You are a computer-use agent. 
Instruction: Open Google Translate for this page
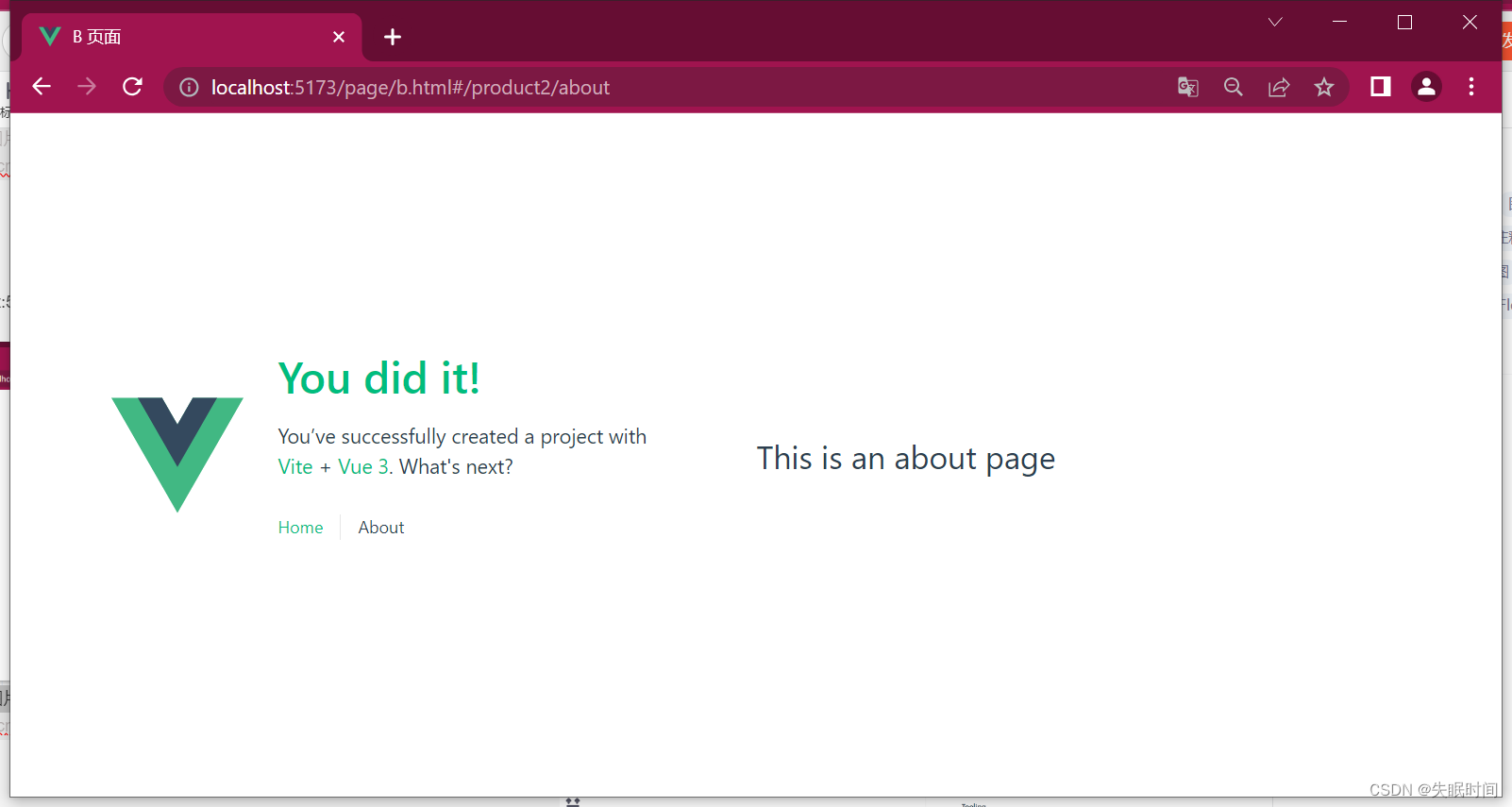click(1188, 88)
